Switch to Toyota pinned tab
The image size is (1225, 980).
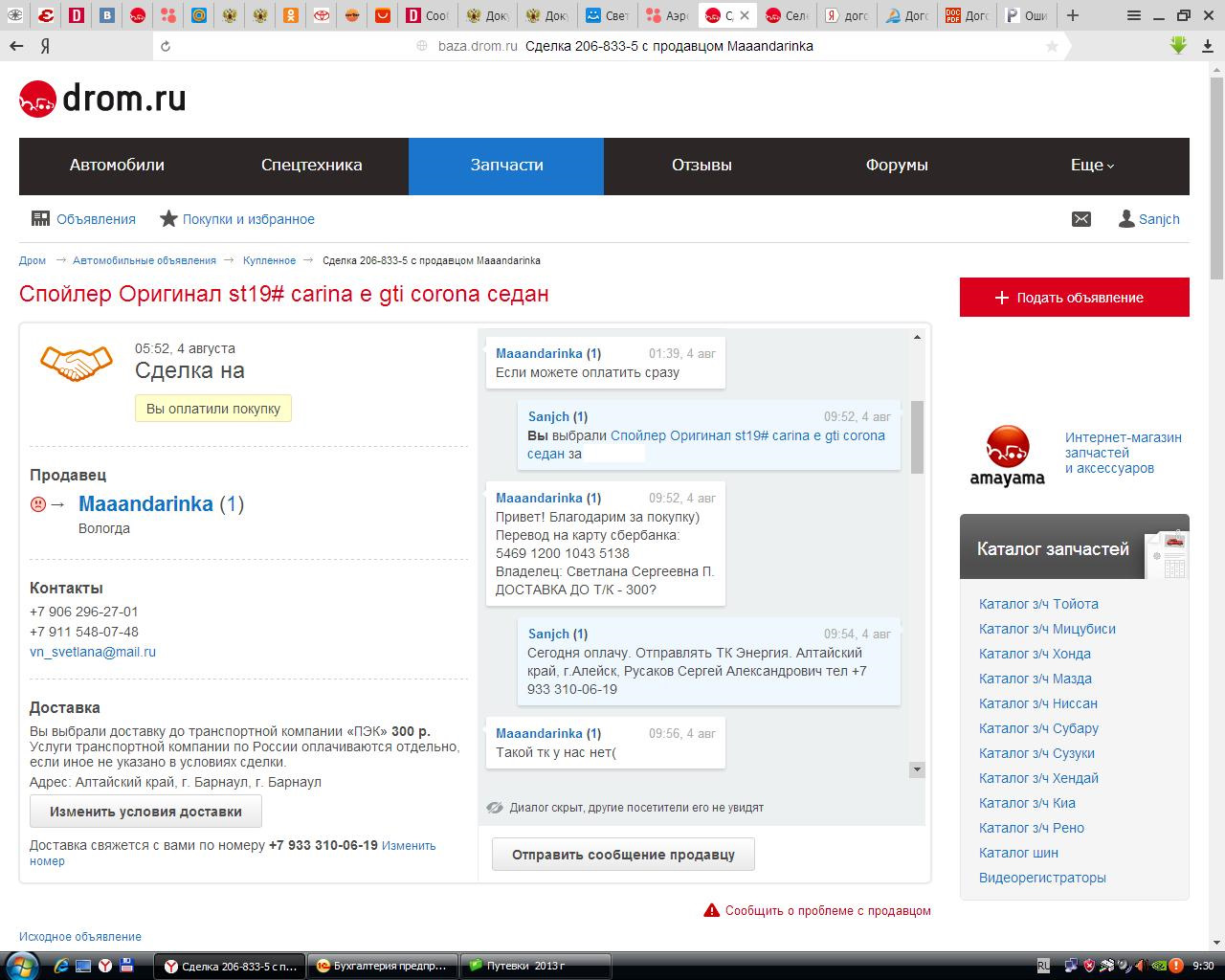pos(322,15)
